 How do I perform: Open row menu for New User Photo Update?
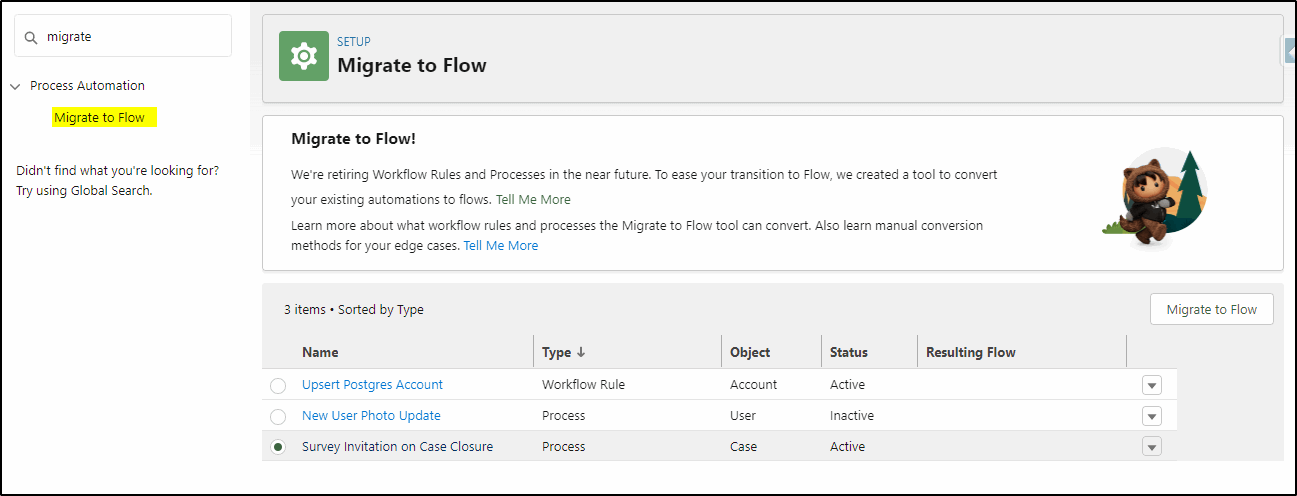coord(1152,416)
